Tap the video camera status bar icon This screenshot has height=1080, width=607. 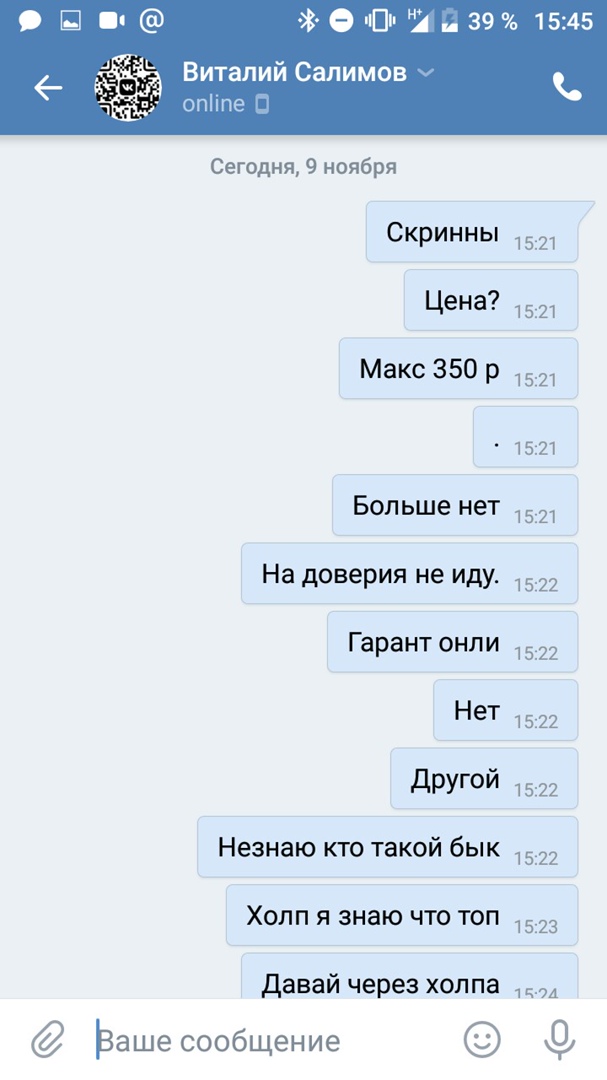112,21
